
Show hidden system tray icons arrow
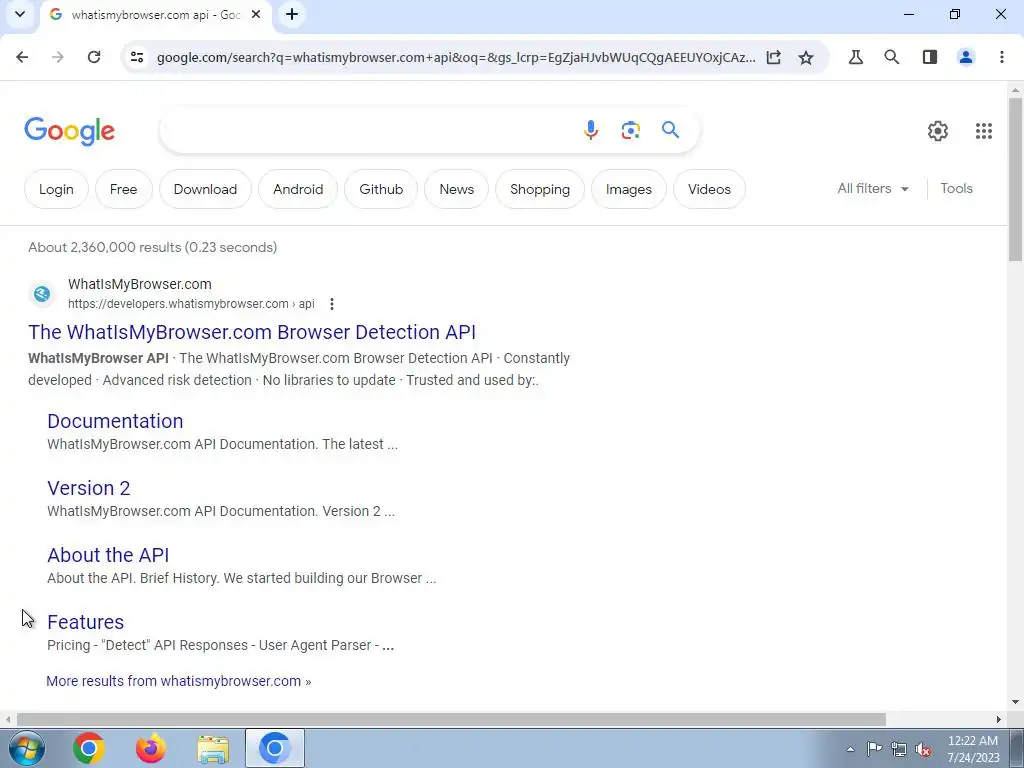[850, 749]
